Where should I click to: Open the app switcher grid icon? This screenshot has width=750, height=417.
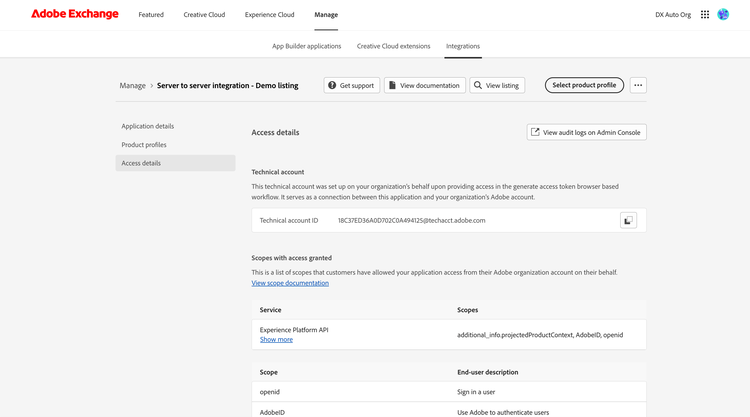coord(705,15)
